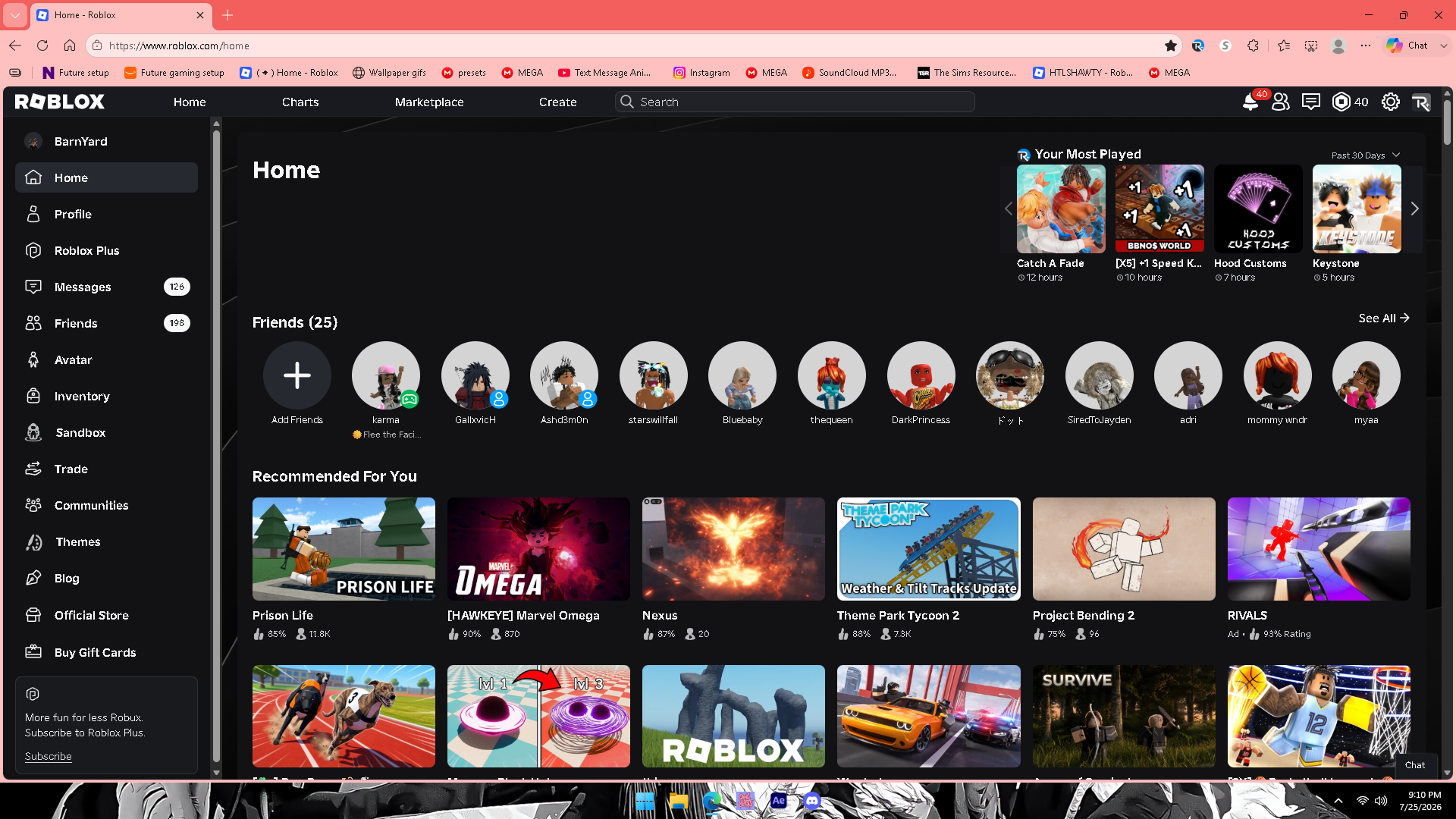
Task: Click the Robux balance icon
Action: 1341,102
